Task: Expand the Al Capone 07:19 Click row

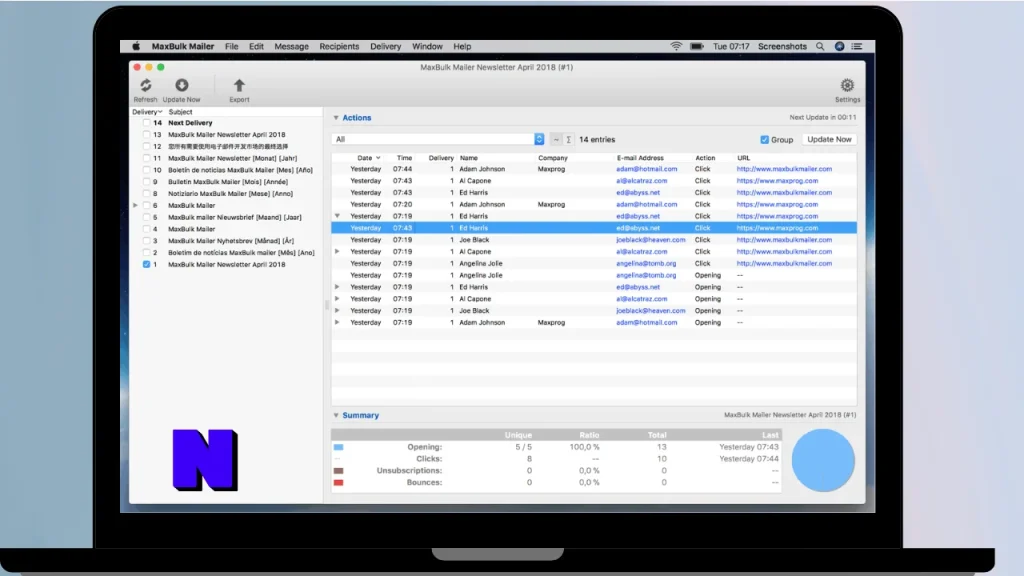Action: [337, 251]
